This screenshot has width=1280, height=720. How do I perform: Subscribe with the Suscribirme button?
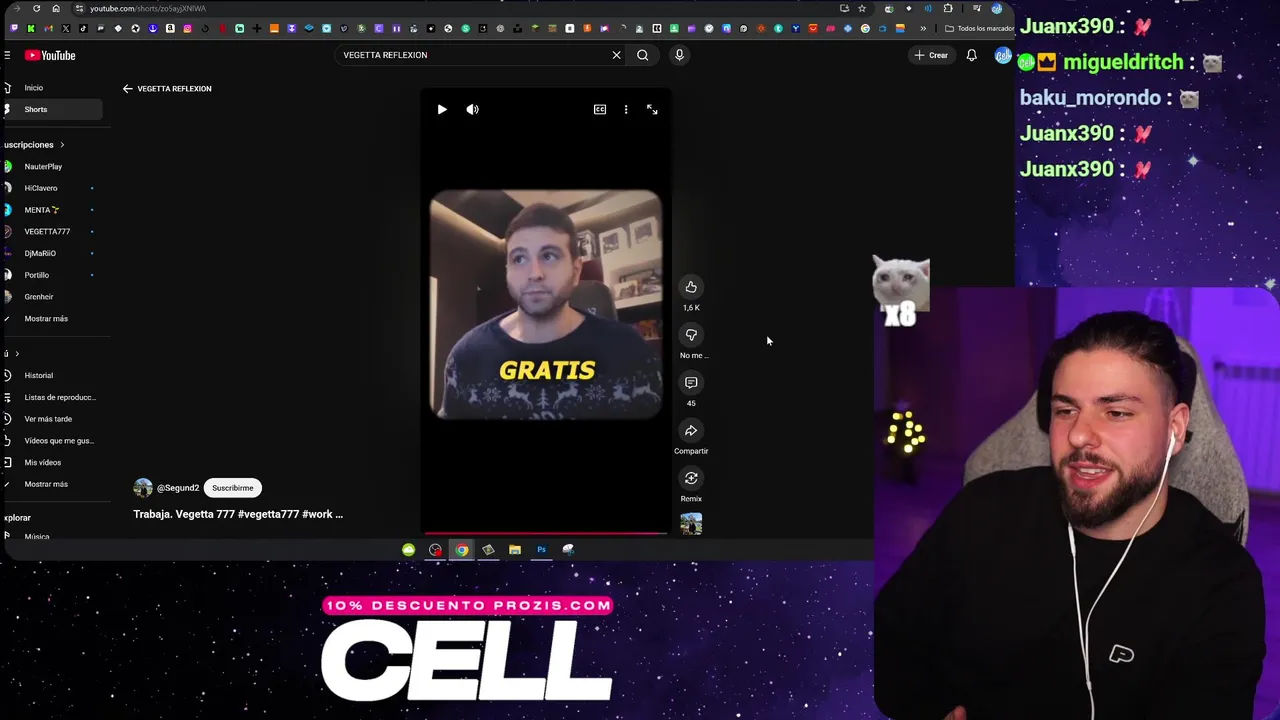pyautogui.click(x=232, y=488)
